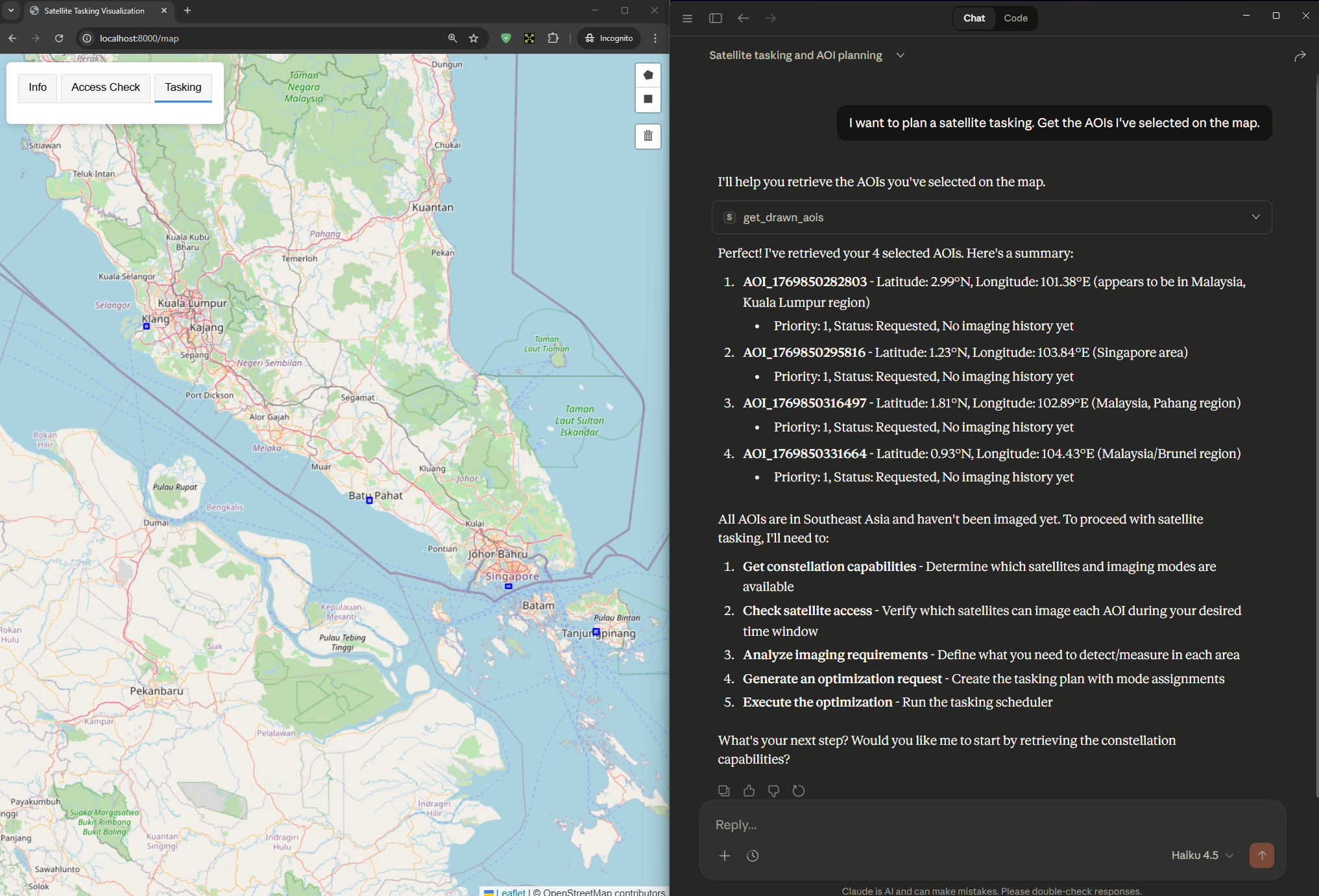Bookmark this page with star icon
1319x896 pixels.
pyautogui.click(x=474, y=38)
